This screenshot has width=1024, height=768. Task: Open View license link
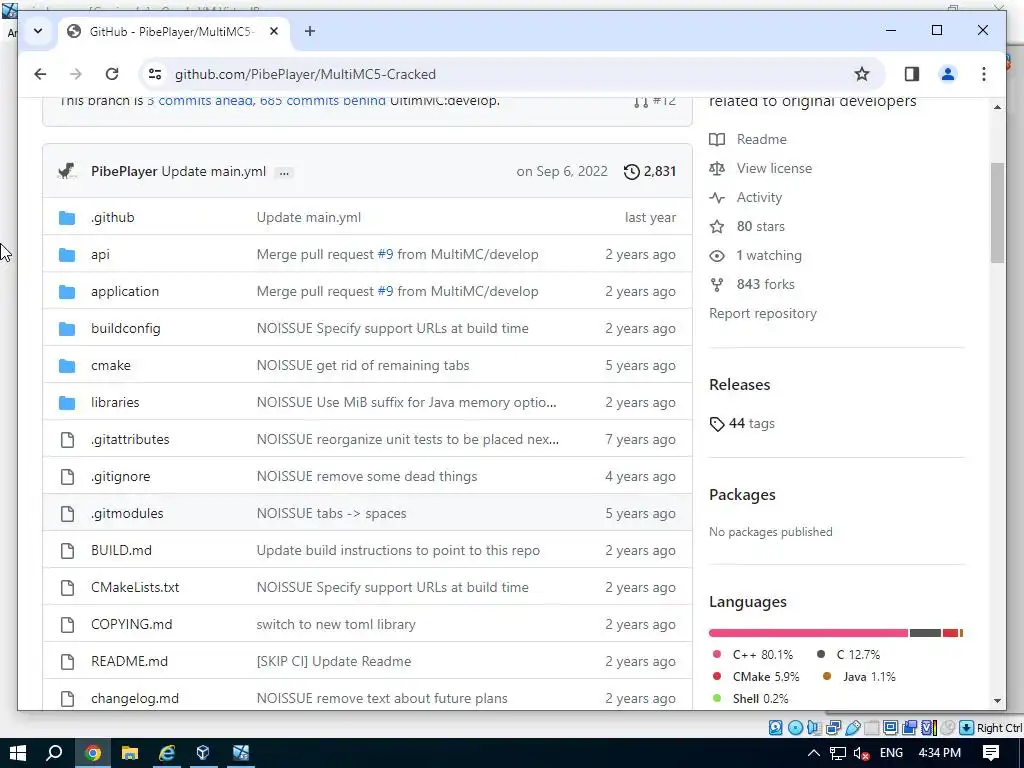[774, 168]
